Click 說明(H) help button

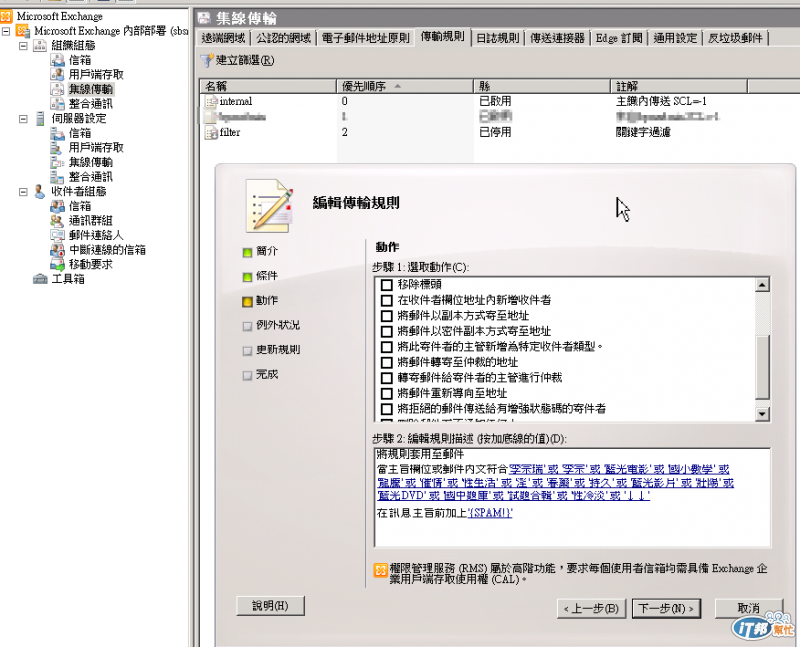270,606
